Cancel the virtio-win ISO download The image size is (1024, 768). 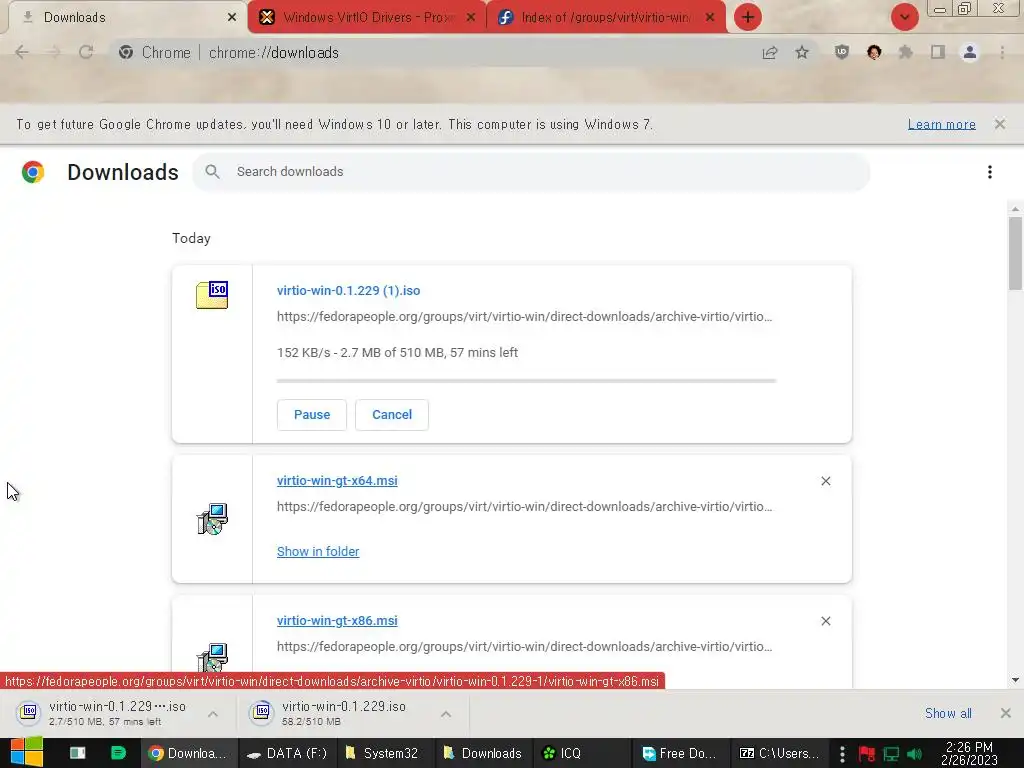(392, 415)
